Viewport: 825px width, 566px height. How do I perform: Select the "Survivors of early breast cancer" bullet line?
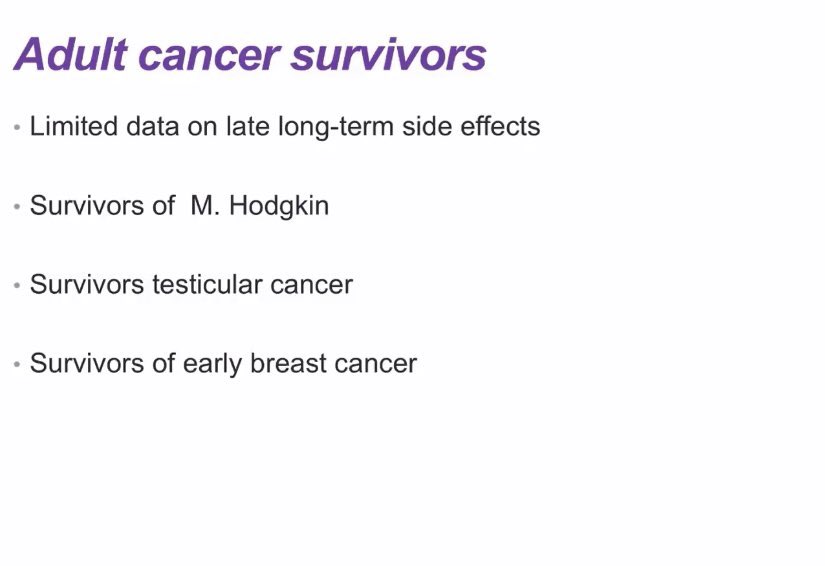[x=223, y=363]
